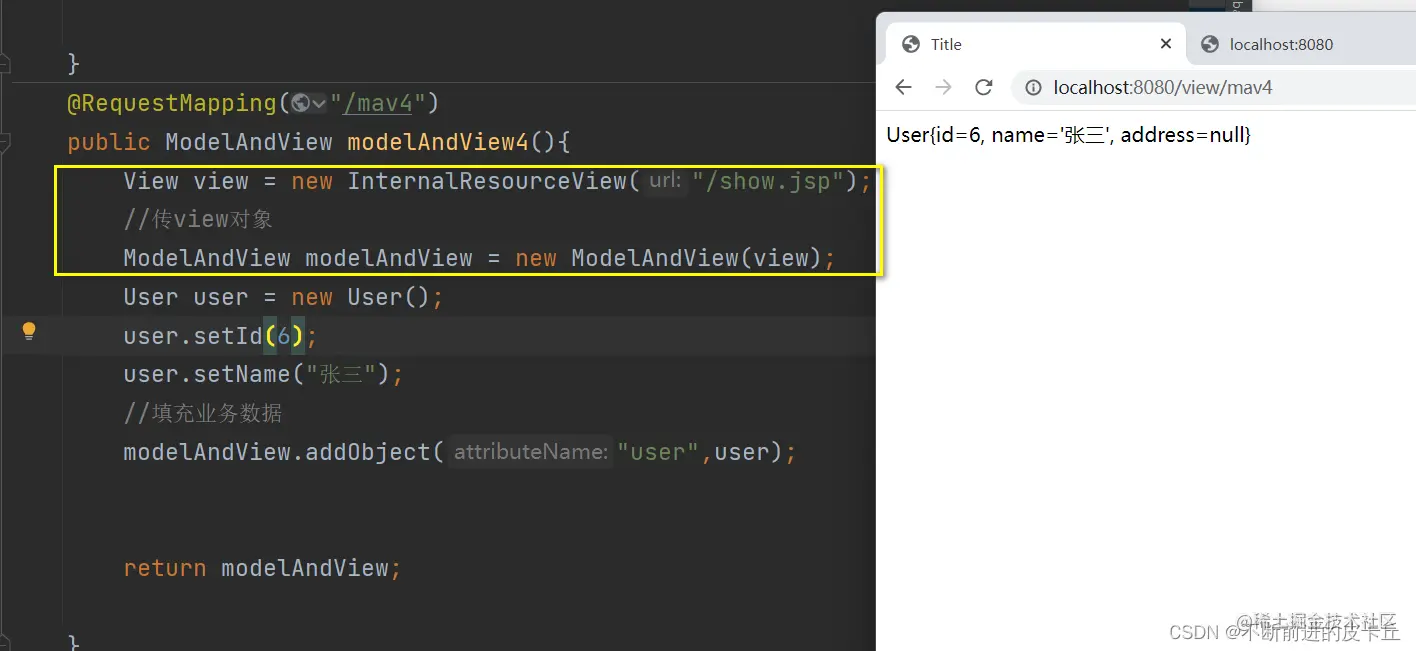This screenshot has height=651, width=1416.
Task: Click the "/mav4" mapping URL link
Action: tap(378, 103)
